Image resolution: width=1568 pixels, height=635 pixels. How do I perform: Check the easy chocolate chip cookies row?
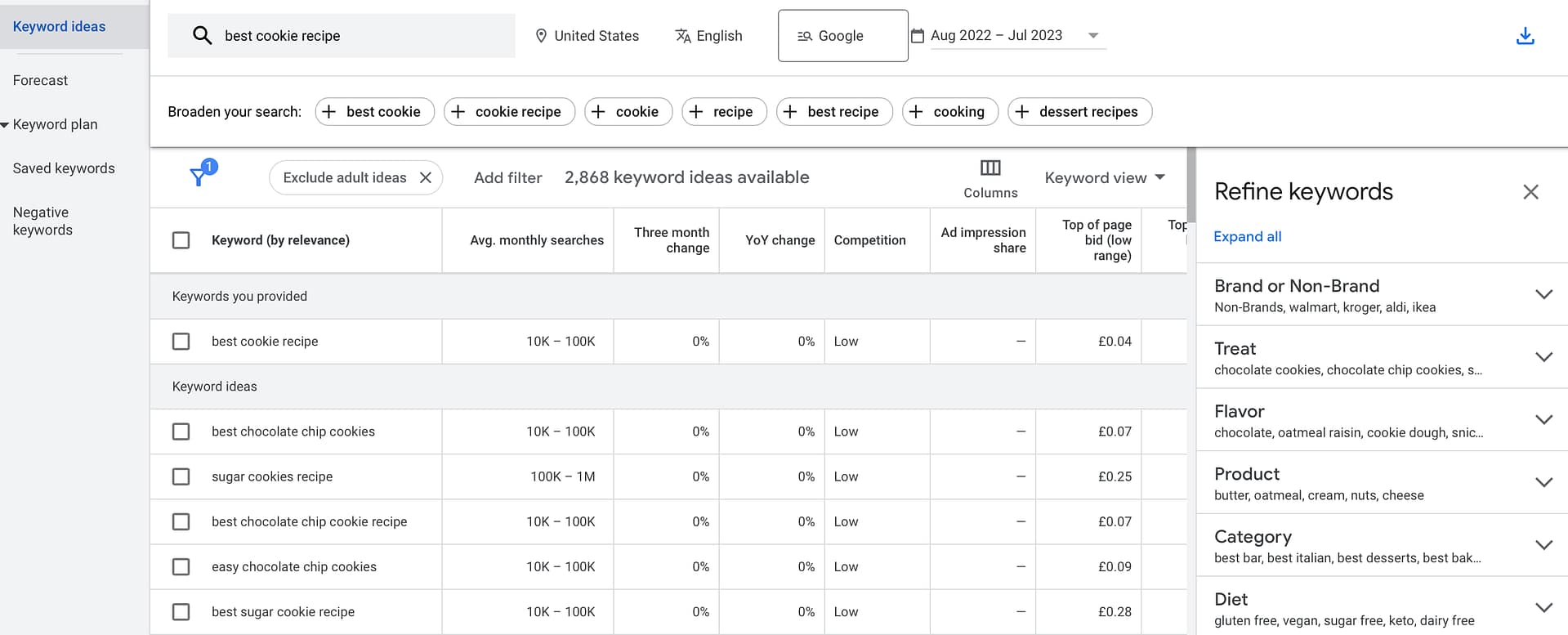point(181,566)
